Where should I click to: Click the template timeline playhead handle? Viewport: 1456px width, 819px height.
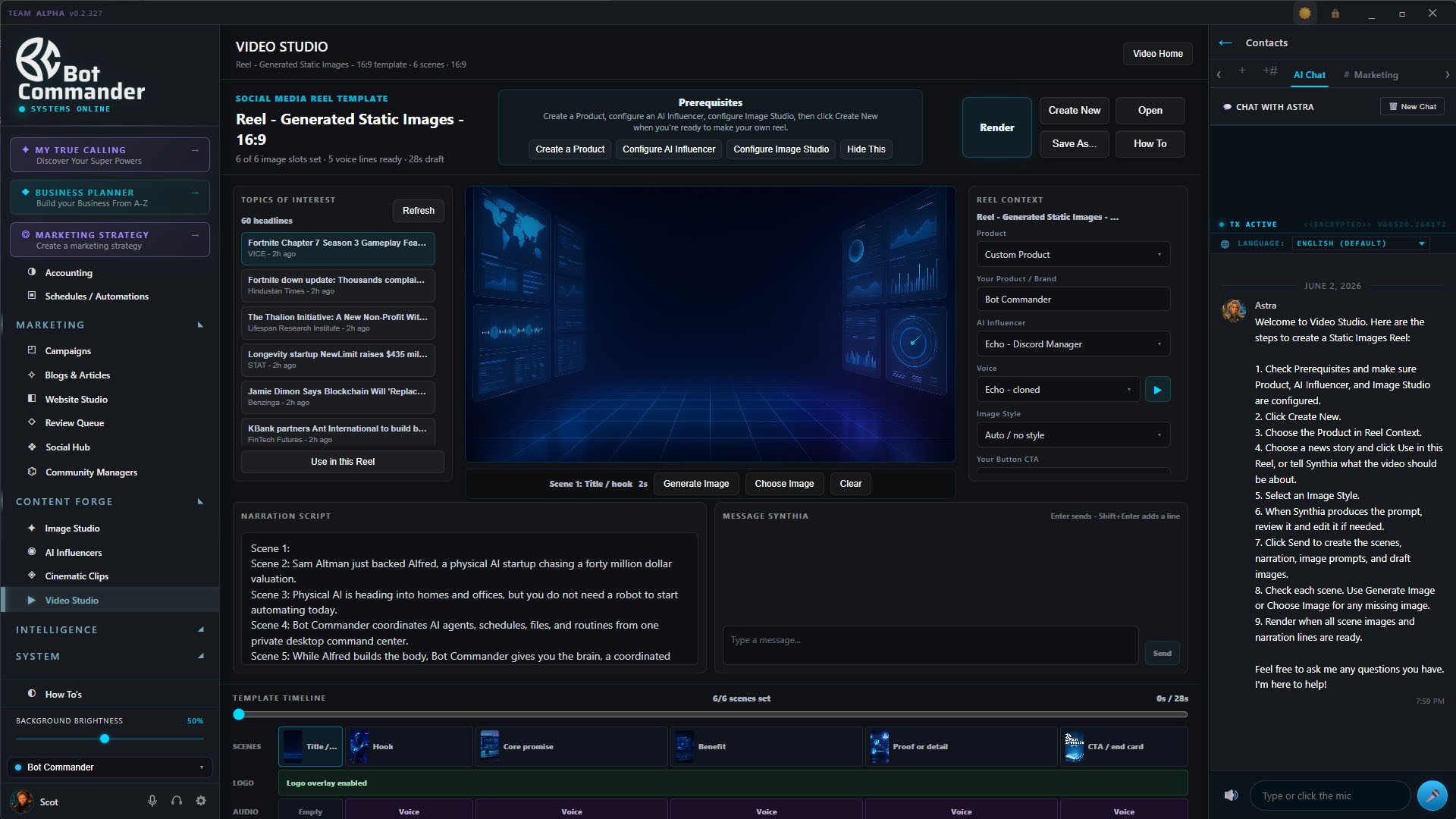pyautogui.click(x=239, y=714)
